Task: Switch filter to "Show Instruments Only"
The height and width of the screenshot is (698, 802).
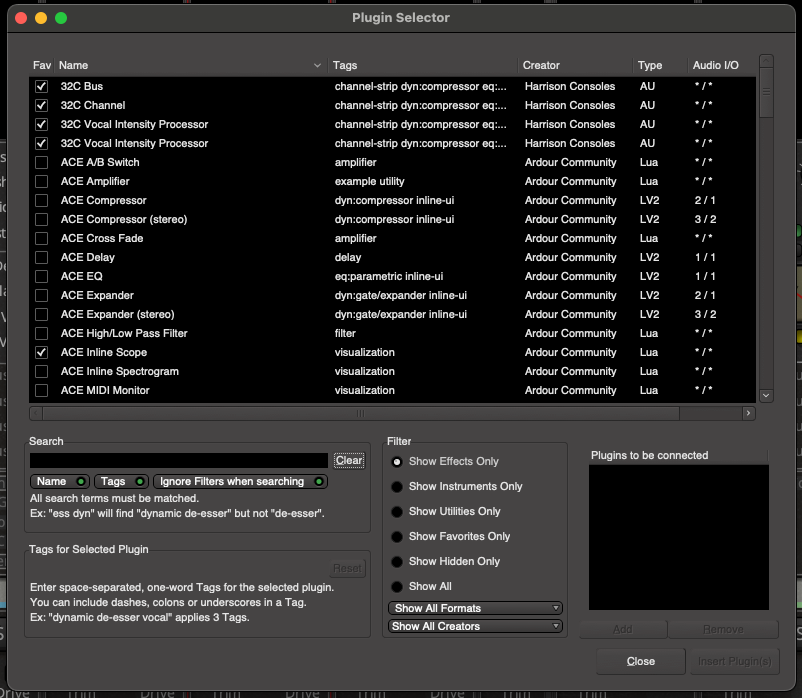Action: coord(398,487)
